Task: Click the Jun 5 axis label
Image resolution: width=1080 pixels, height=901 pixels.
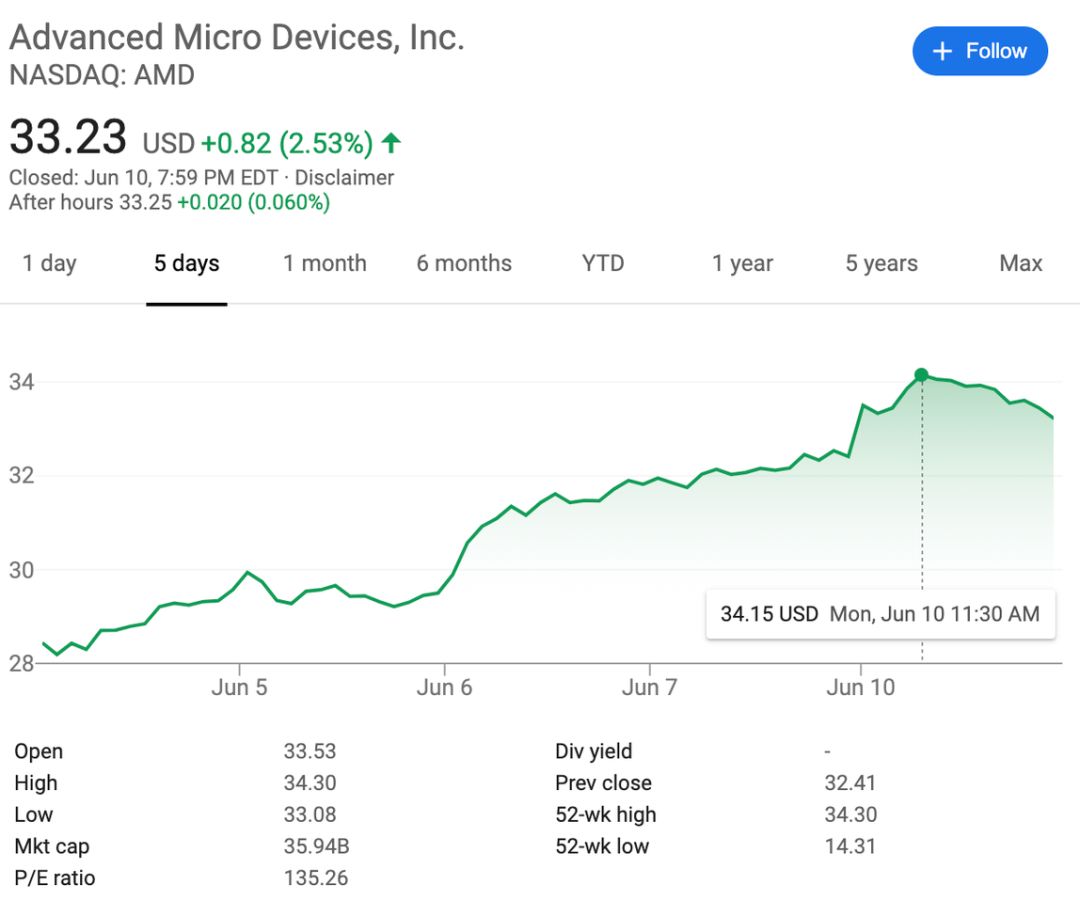Action: (x=239, y=688)
